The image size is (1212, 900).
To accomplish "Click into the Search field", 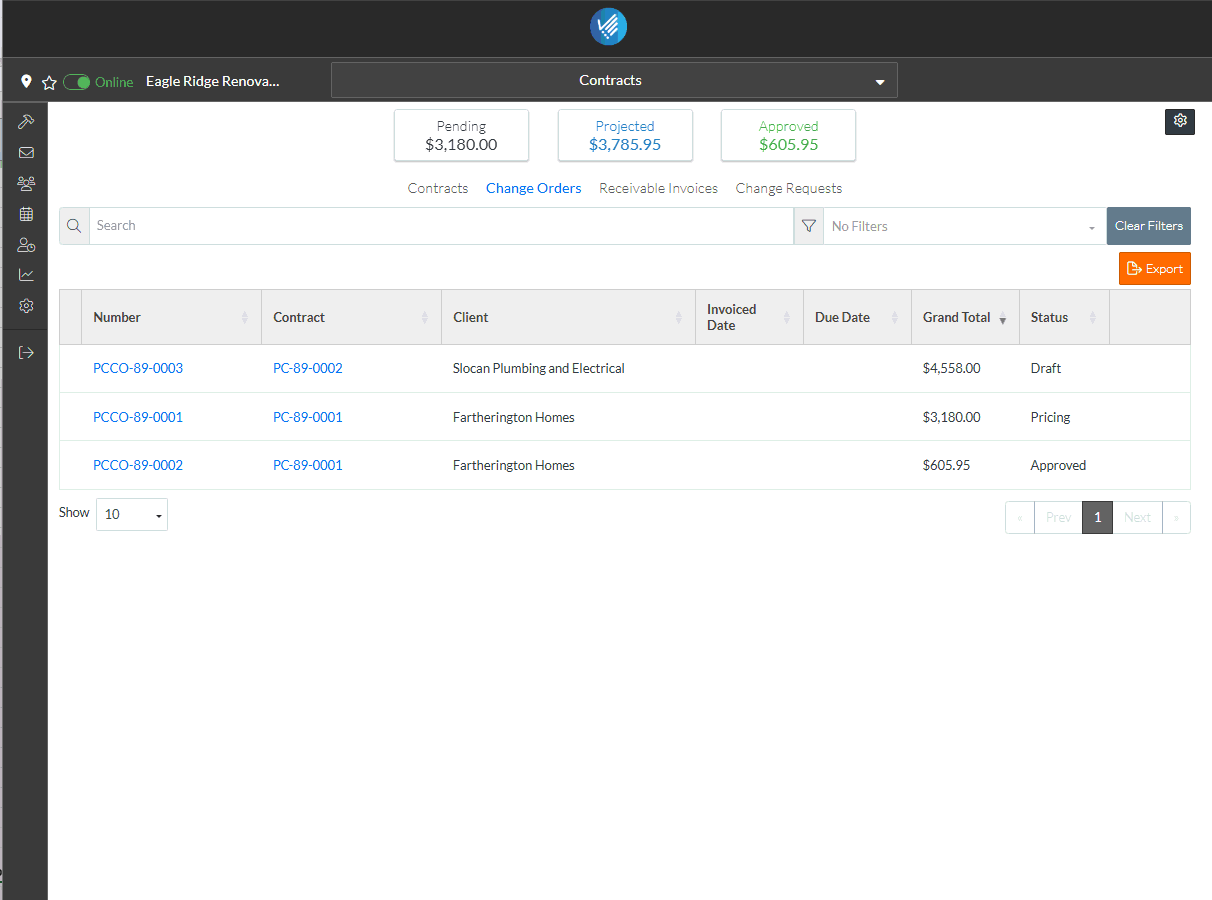I will (x=440, y=226).
